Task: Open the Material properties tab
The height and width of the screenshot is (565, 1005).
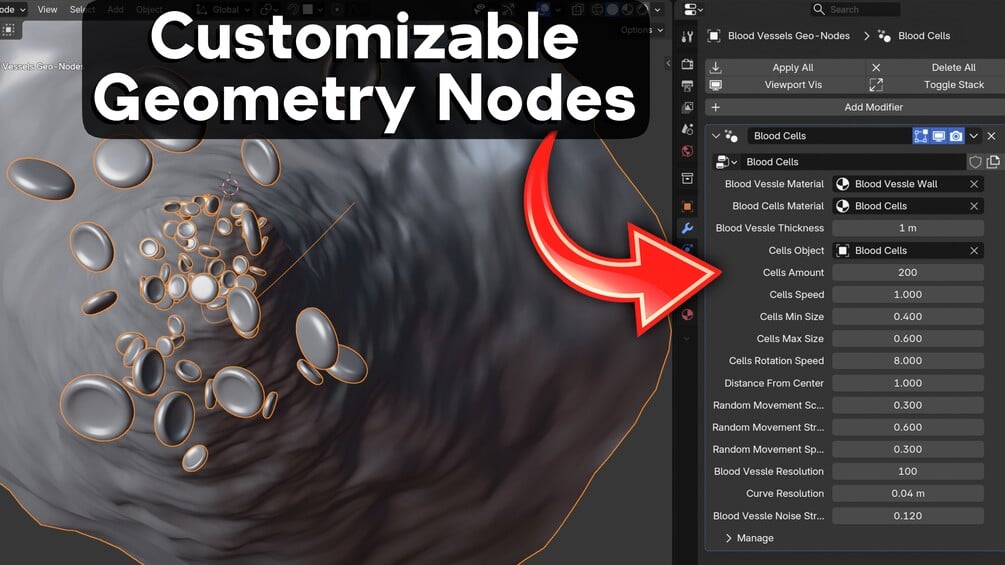Action: coord(687,315)
